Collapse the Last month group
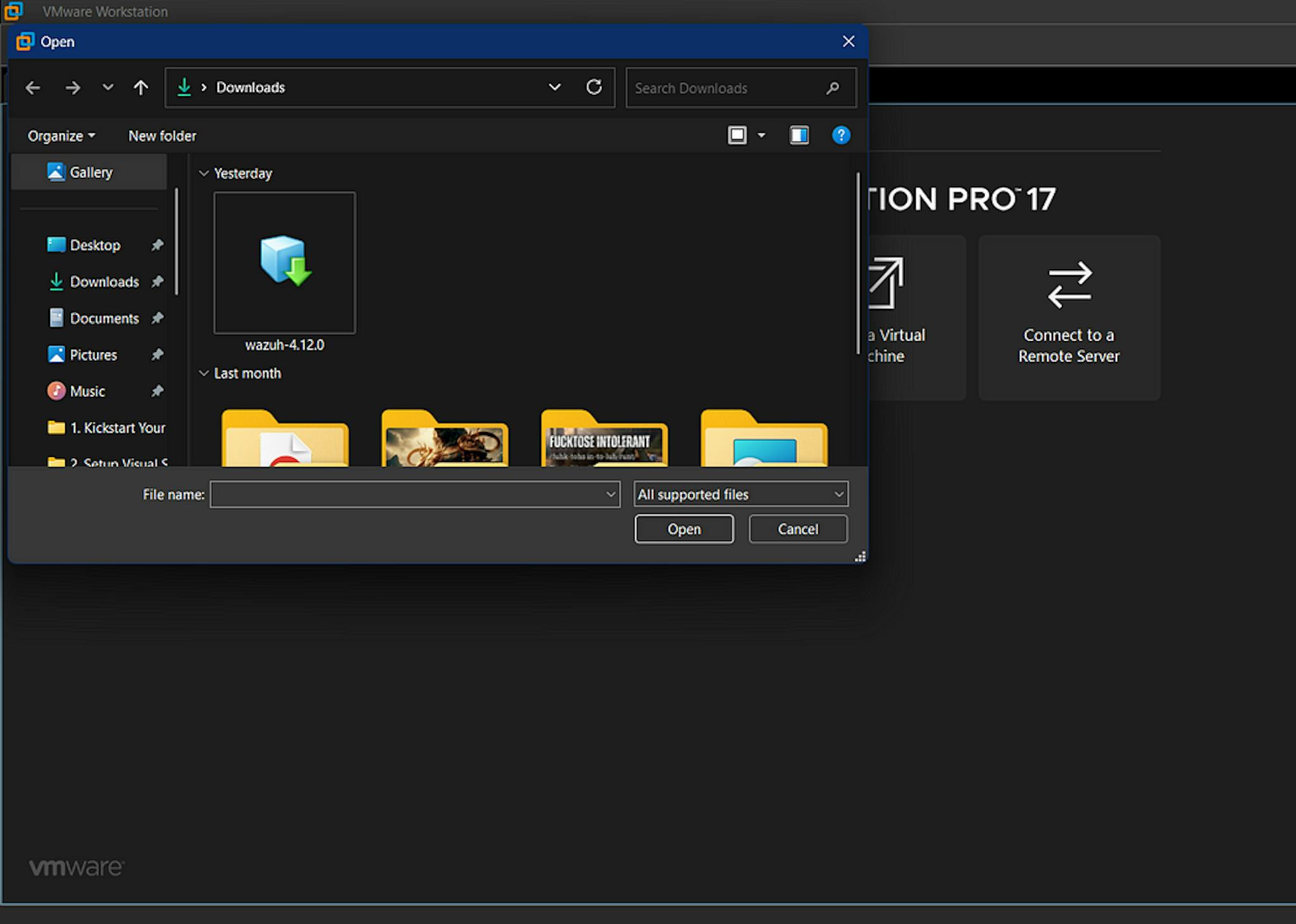The height and width of the screenshot is (924, 1296). tap(204, 373)
